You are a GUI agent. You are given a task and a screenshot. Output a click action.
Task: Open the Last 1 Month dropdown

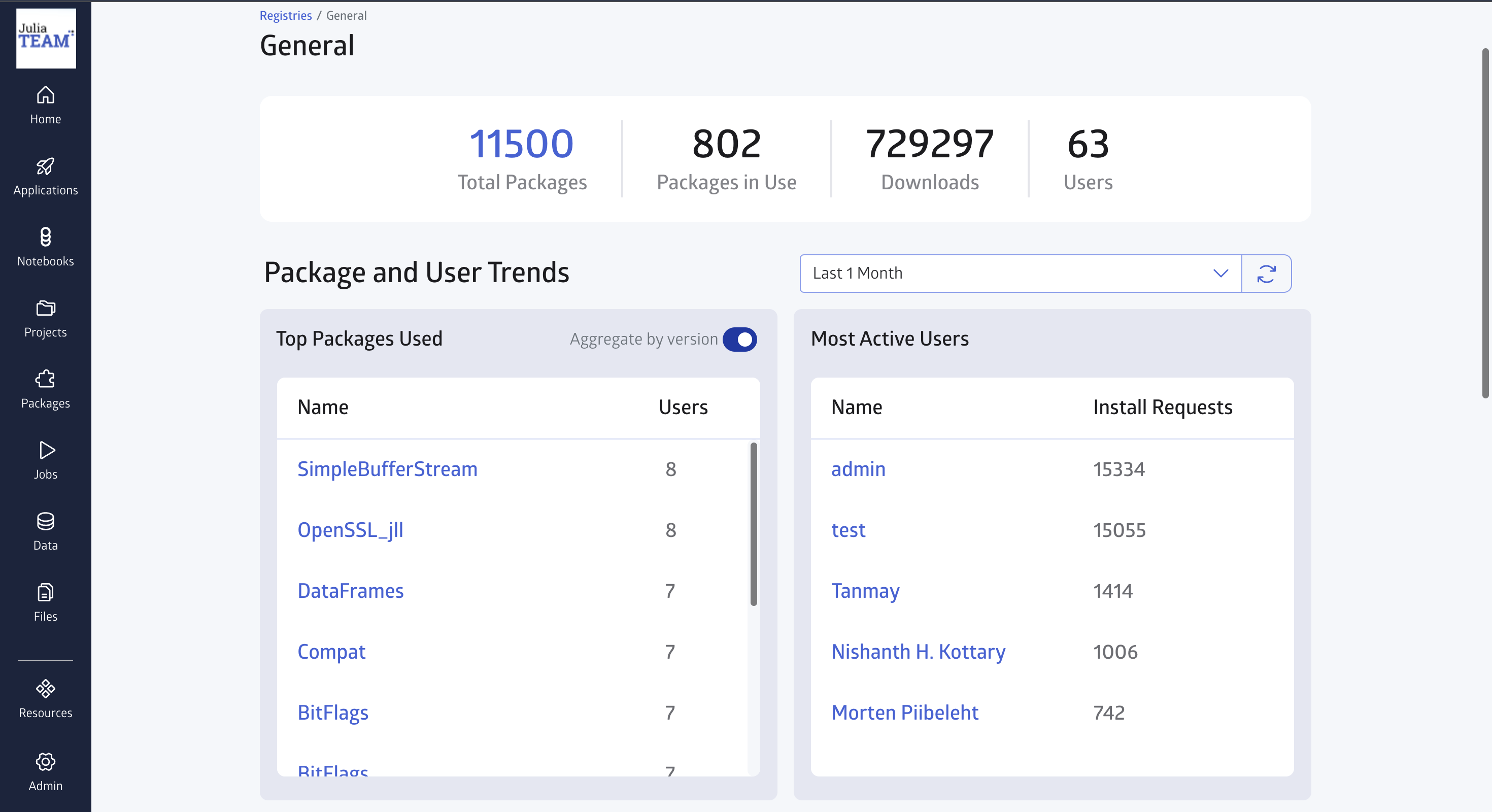[1021, 274]
